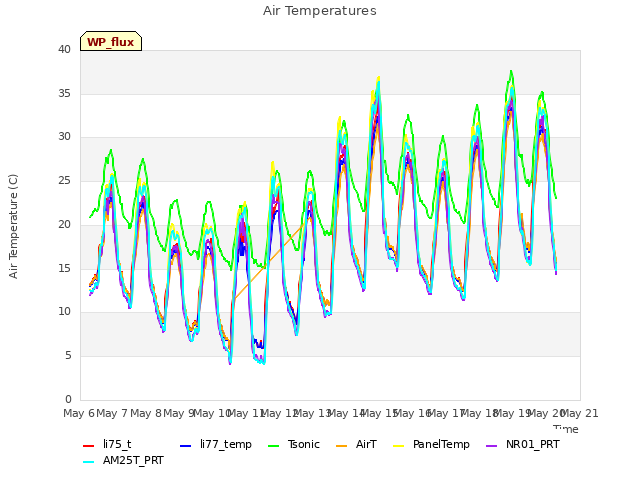
Task: Click the 30 y-axis tick label
Action: coord(64,137)
